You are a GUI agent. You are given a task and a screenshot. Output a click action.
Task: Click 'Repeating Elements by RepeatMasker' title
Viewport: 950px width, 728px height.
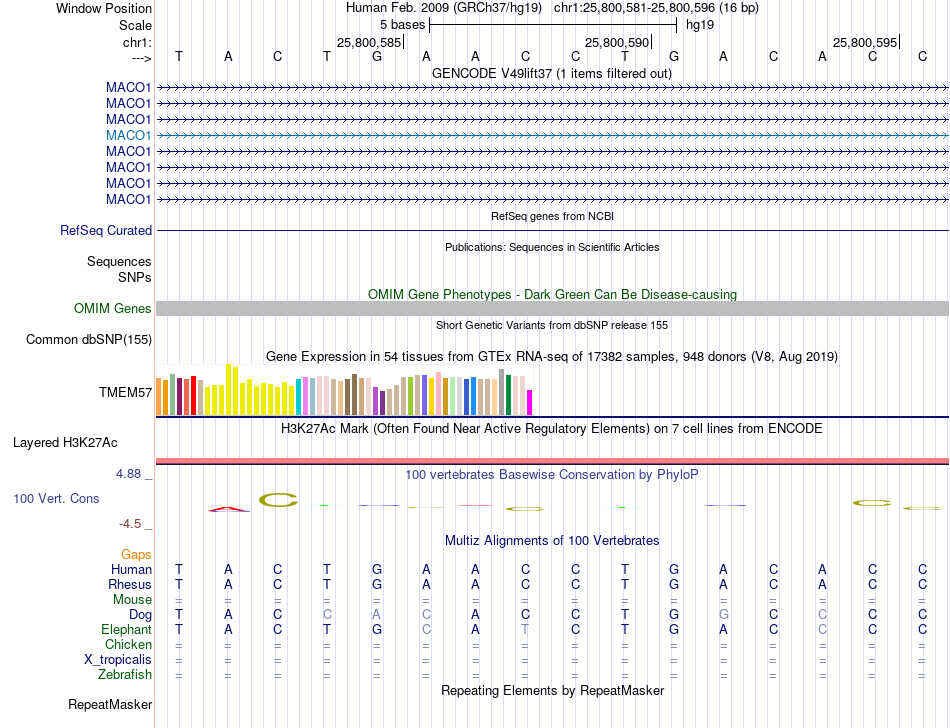pos(552,691)
